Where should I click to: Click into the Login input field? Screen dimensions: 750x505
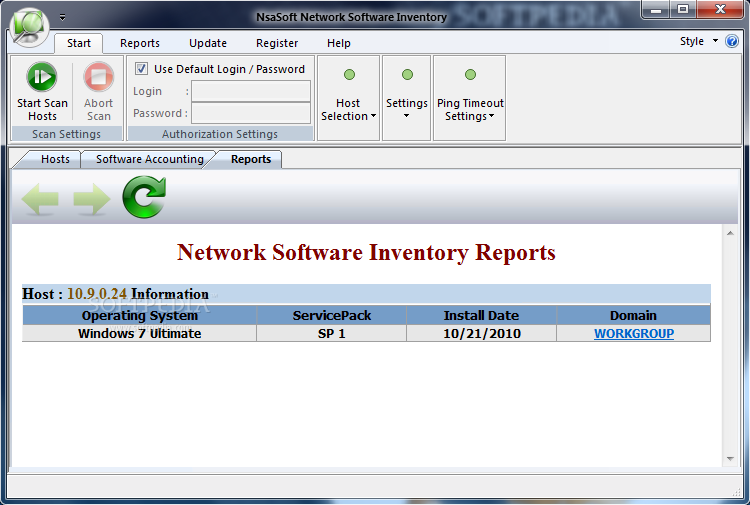pos(251,91)
